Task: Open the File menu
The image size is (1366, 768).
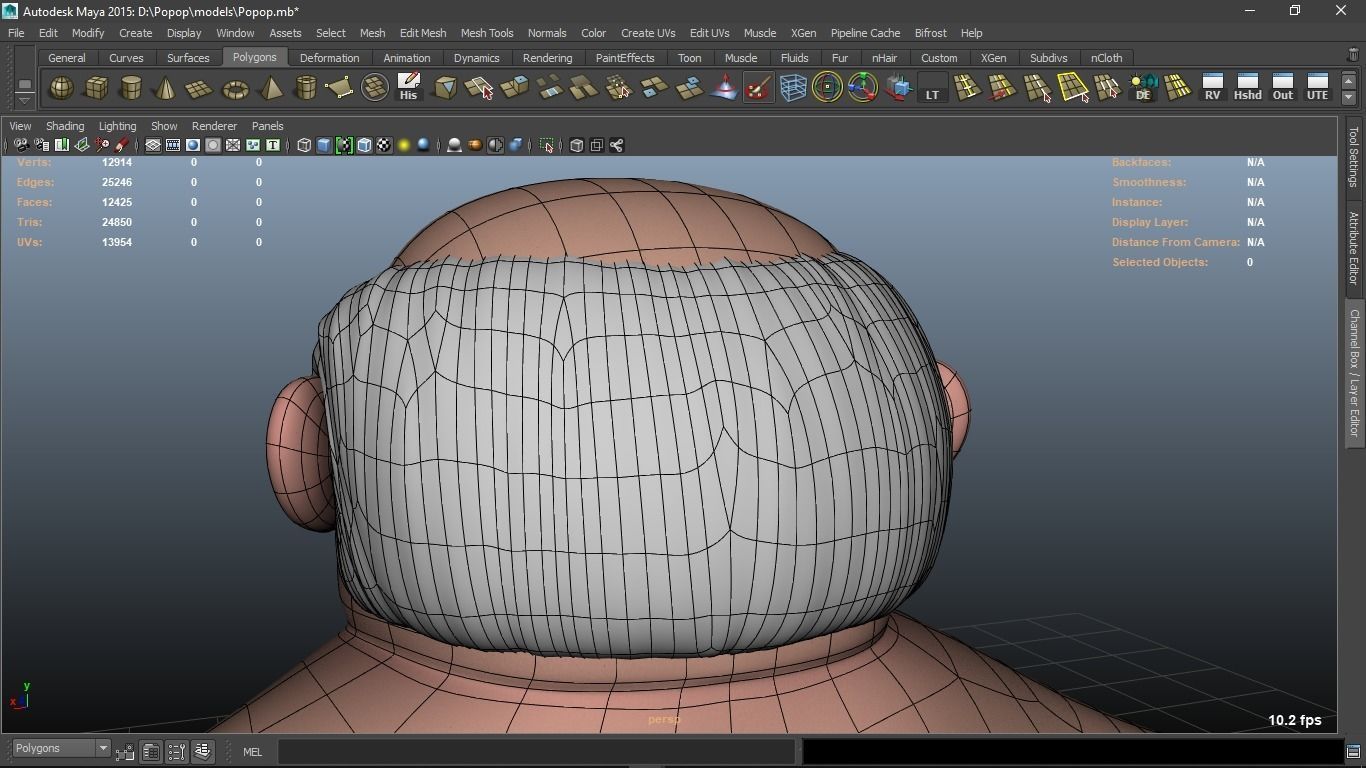Action: [16, 33]
